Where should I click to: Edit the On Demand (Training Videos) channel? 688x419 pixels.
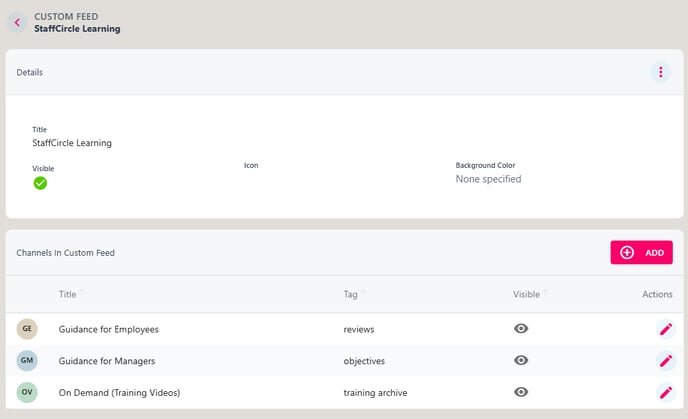666,392
